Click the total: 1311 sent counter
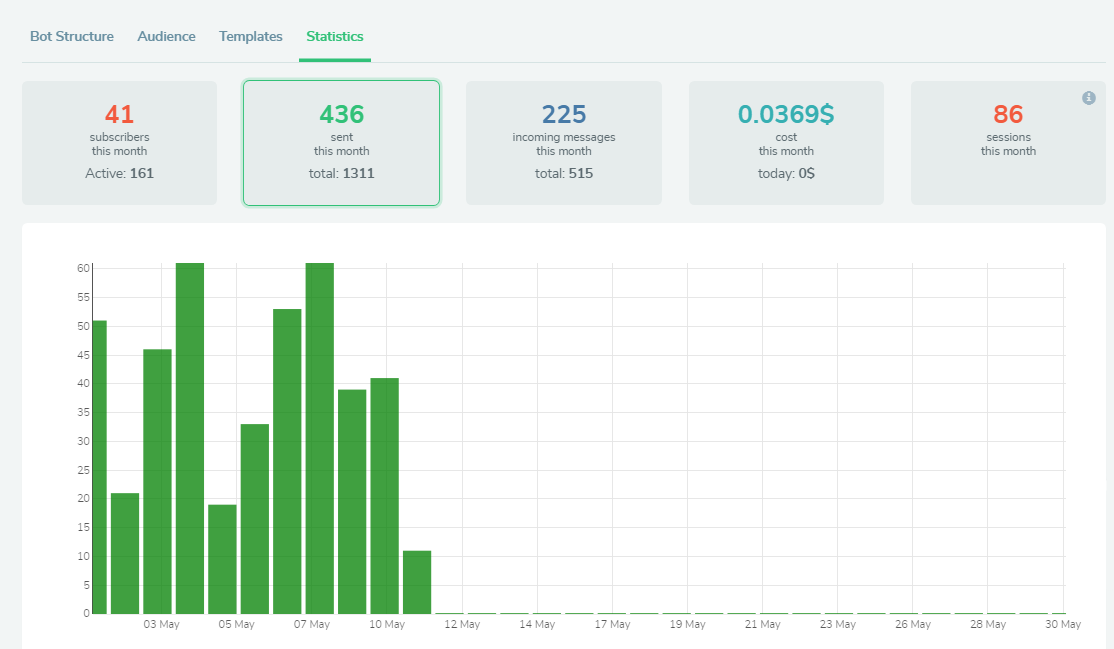 341,173
